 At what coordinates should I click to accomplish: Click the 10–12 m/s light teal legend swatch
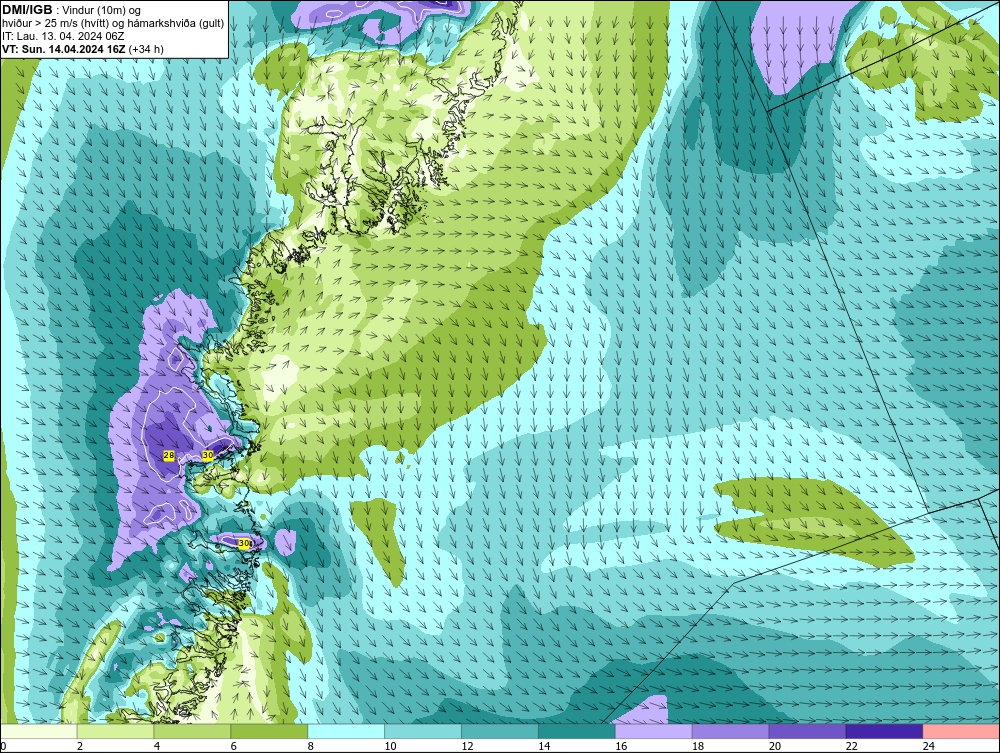click(x=423, y=732)
